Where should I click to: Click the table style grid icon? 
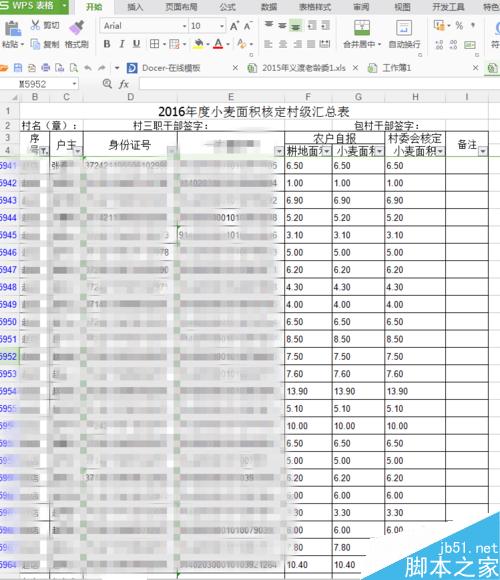[x=174, y=44]
